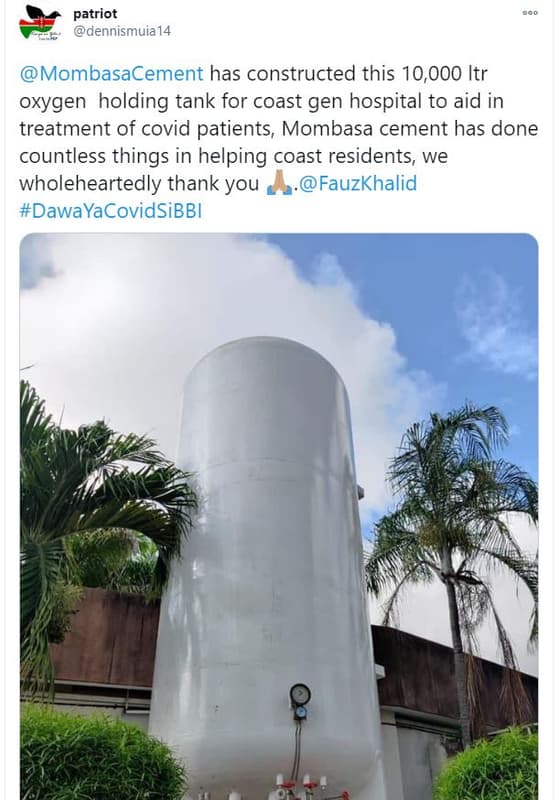Follow the #DawaYaCovidSiBBI hashtag

111,211
